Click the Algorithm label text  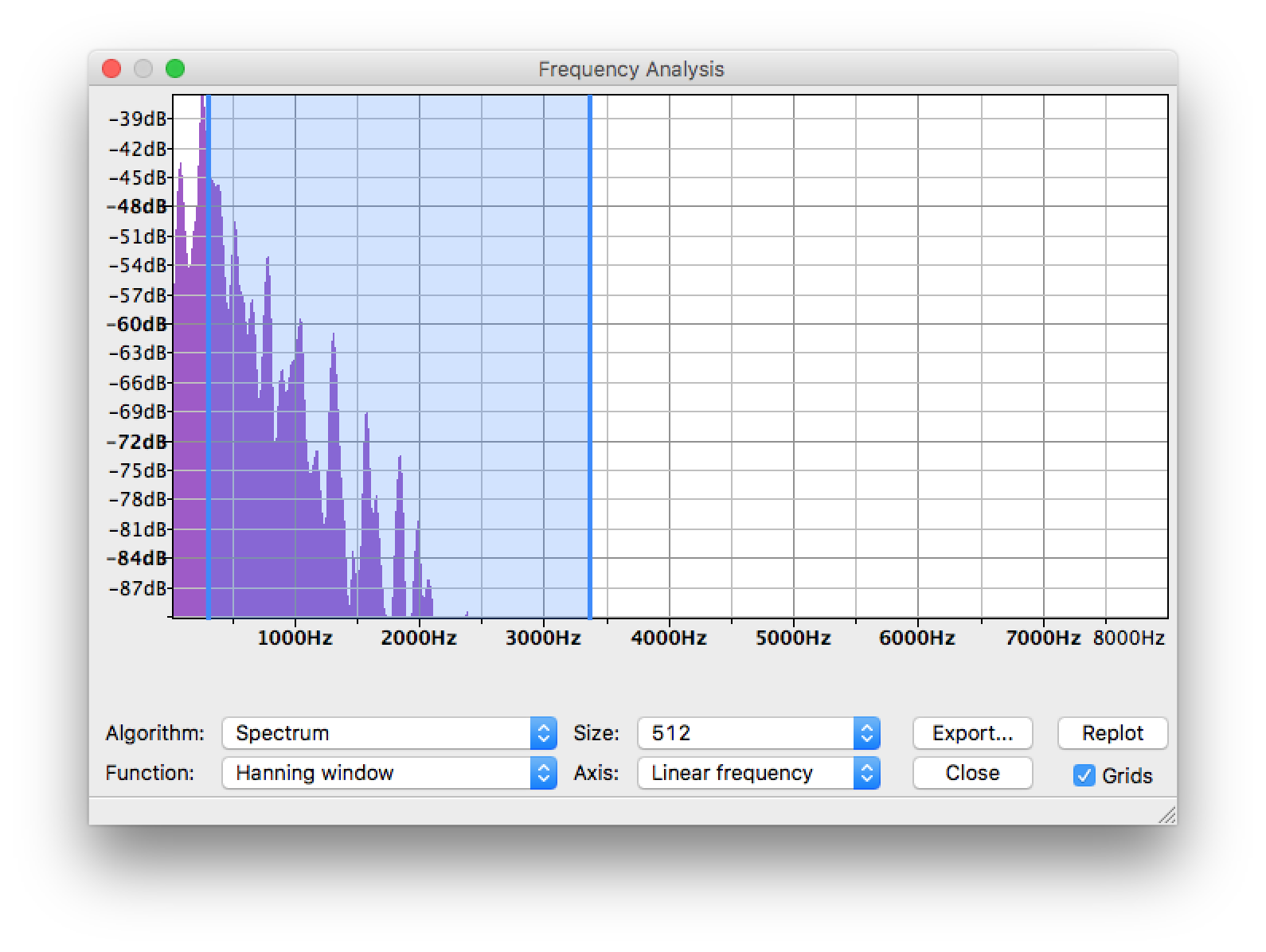(155, 733)
